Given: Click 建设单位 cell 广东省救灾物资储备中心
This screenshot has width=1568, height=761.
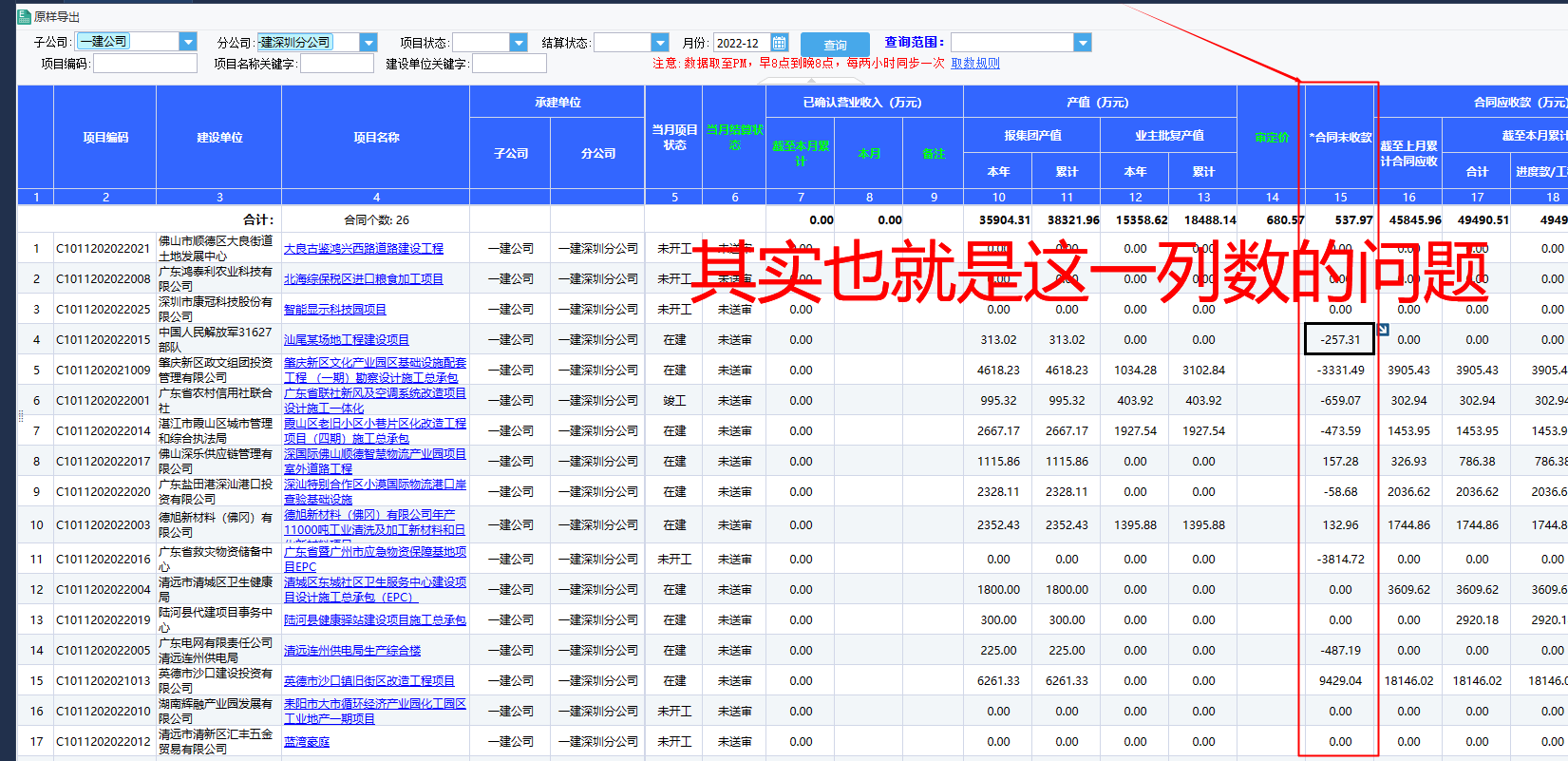Looking at the screenshot, I should (x=218, y=559).
